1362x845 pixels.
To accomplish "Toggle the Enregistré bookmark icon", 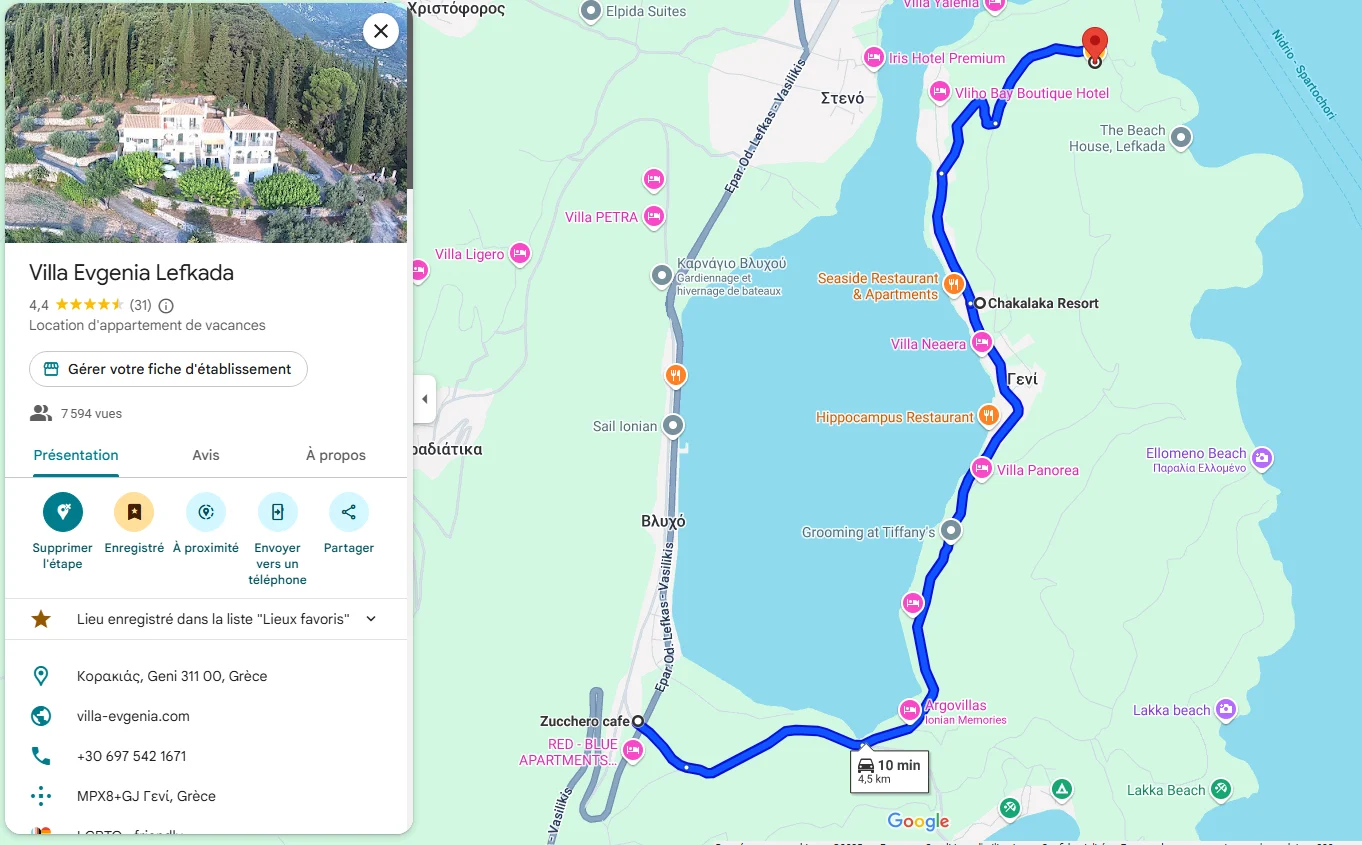I will click(134, 512).
